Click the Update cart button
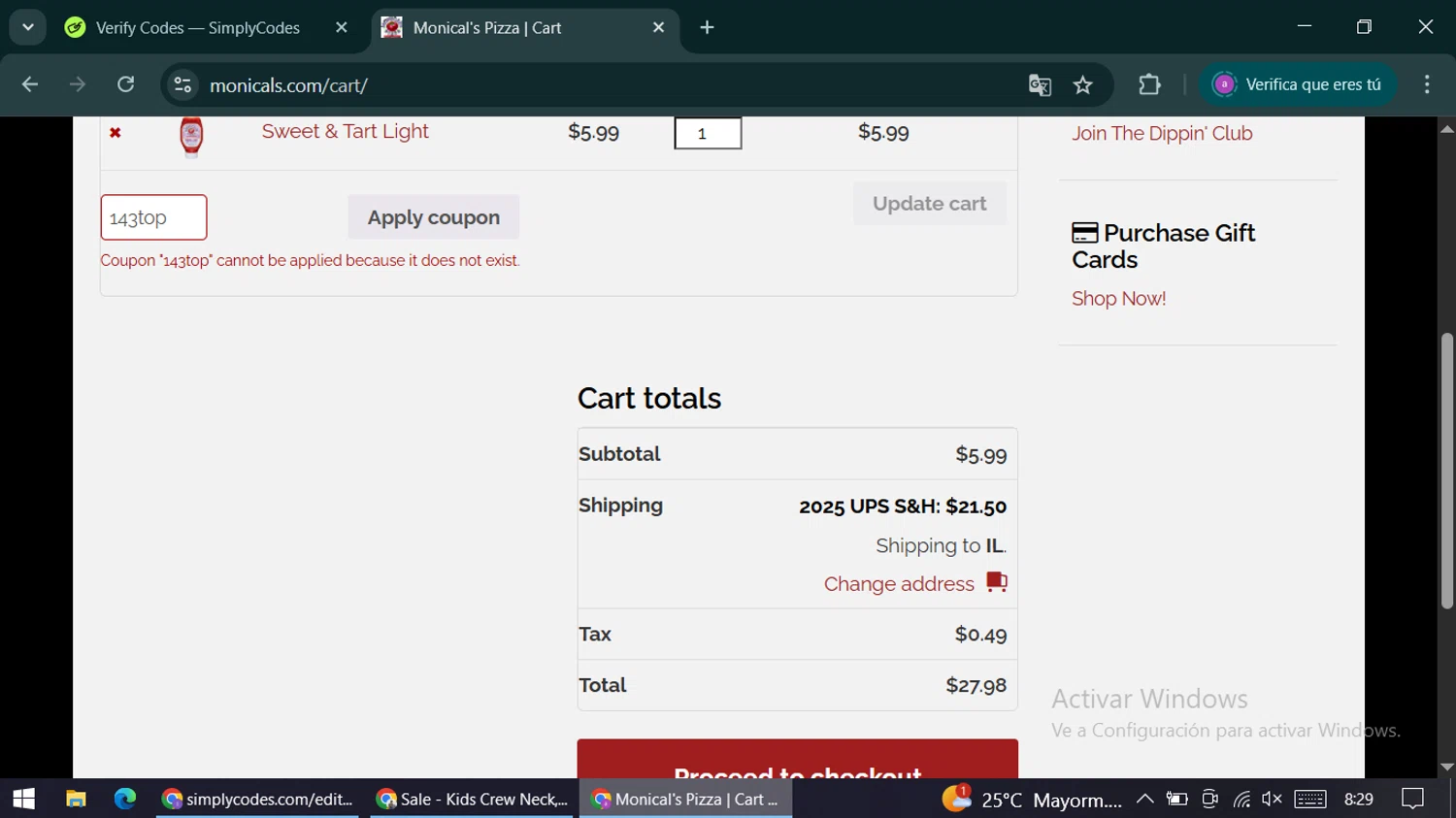This screenshot has width=1456, height=818. point(929,204)
